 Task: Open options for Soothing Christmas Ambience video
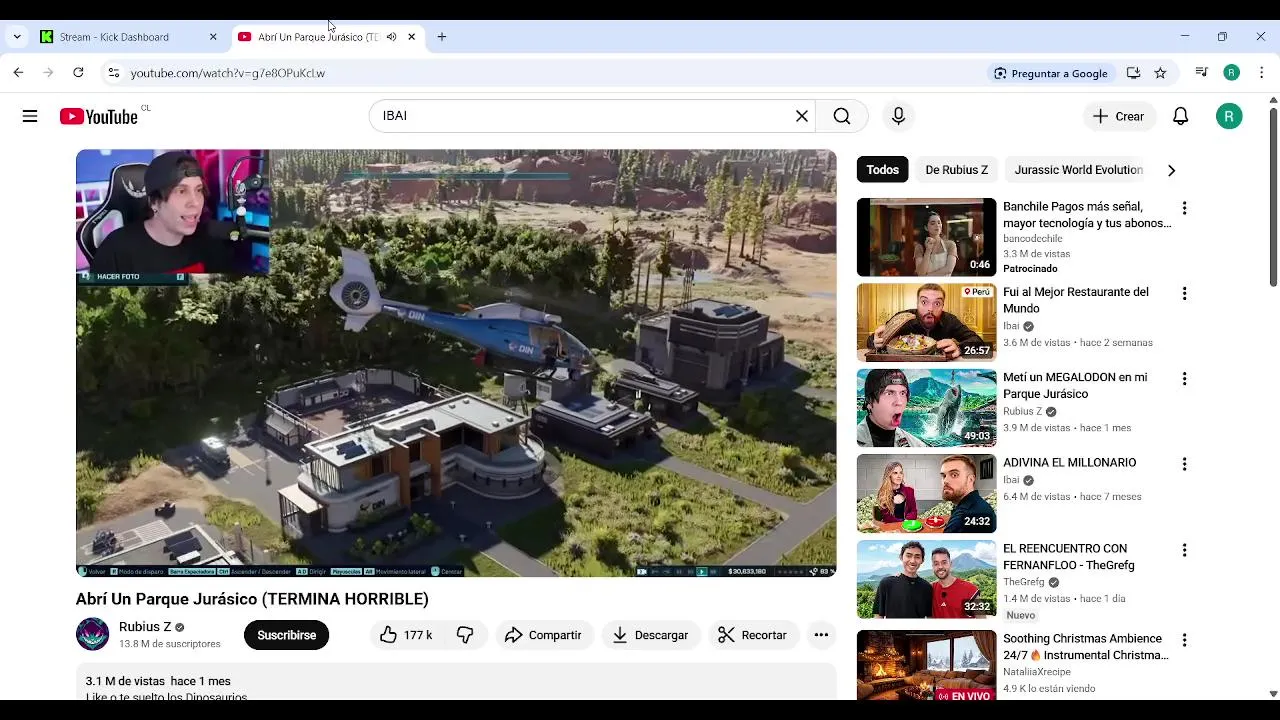click(x=1184, y=640)
